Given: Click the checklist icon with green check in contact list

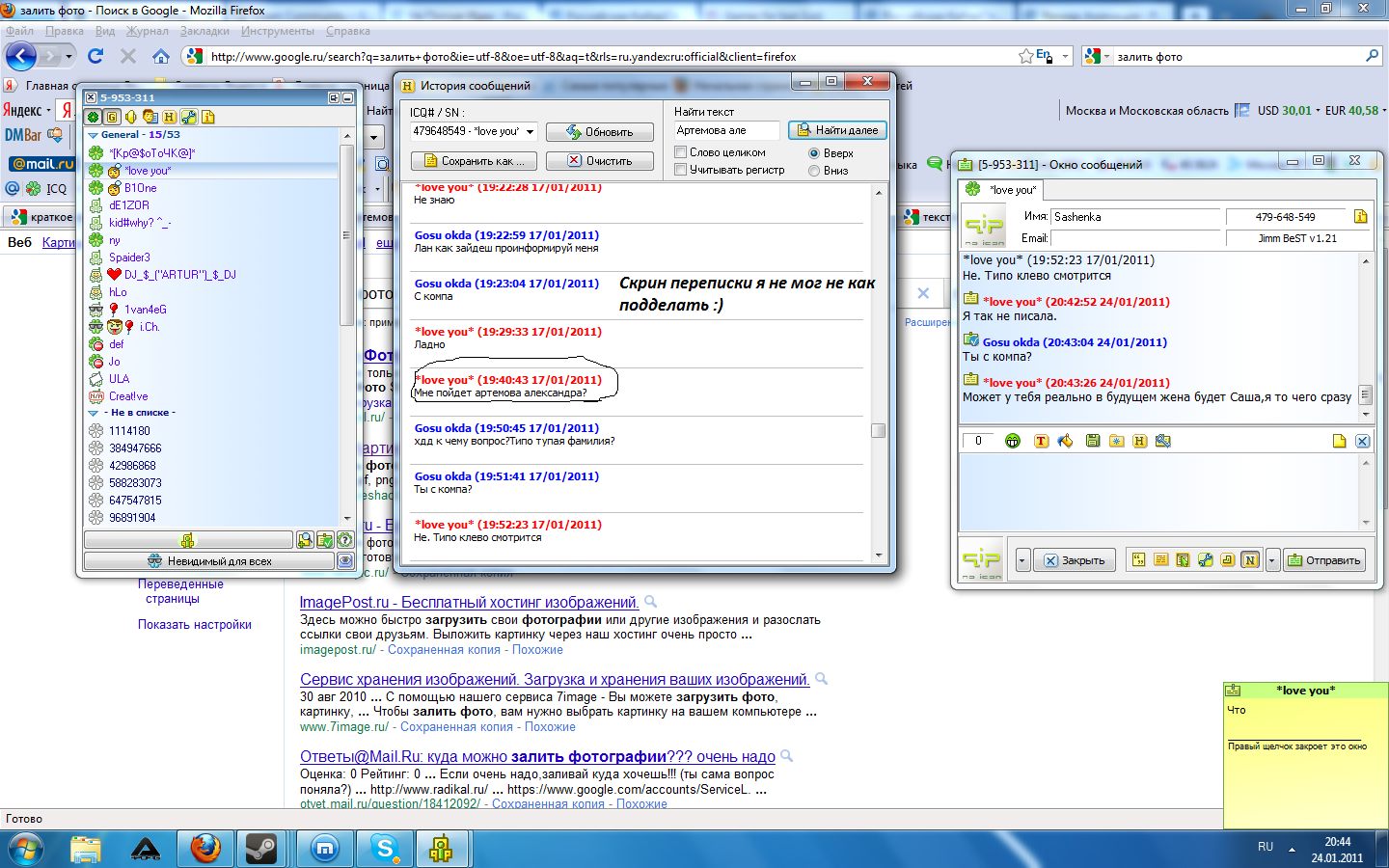Looking at the screenshot, I should pyautogui.click(x=325, y=540).
